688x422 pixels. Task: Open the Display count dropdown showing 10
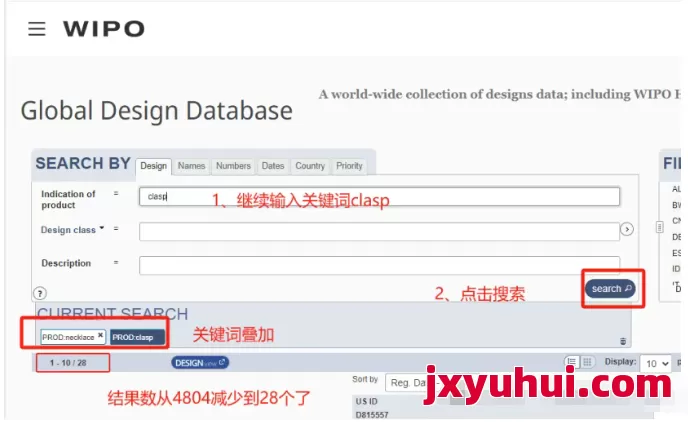(656, 364)
